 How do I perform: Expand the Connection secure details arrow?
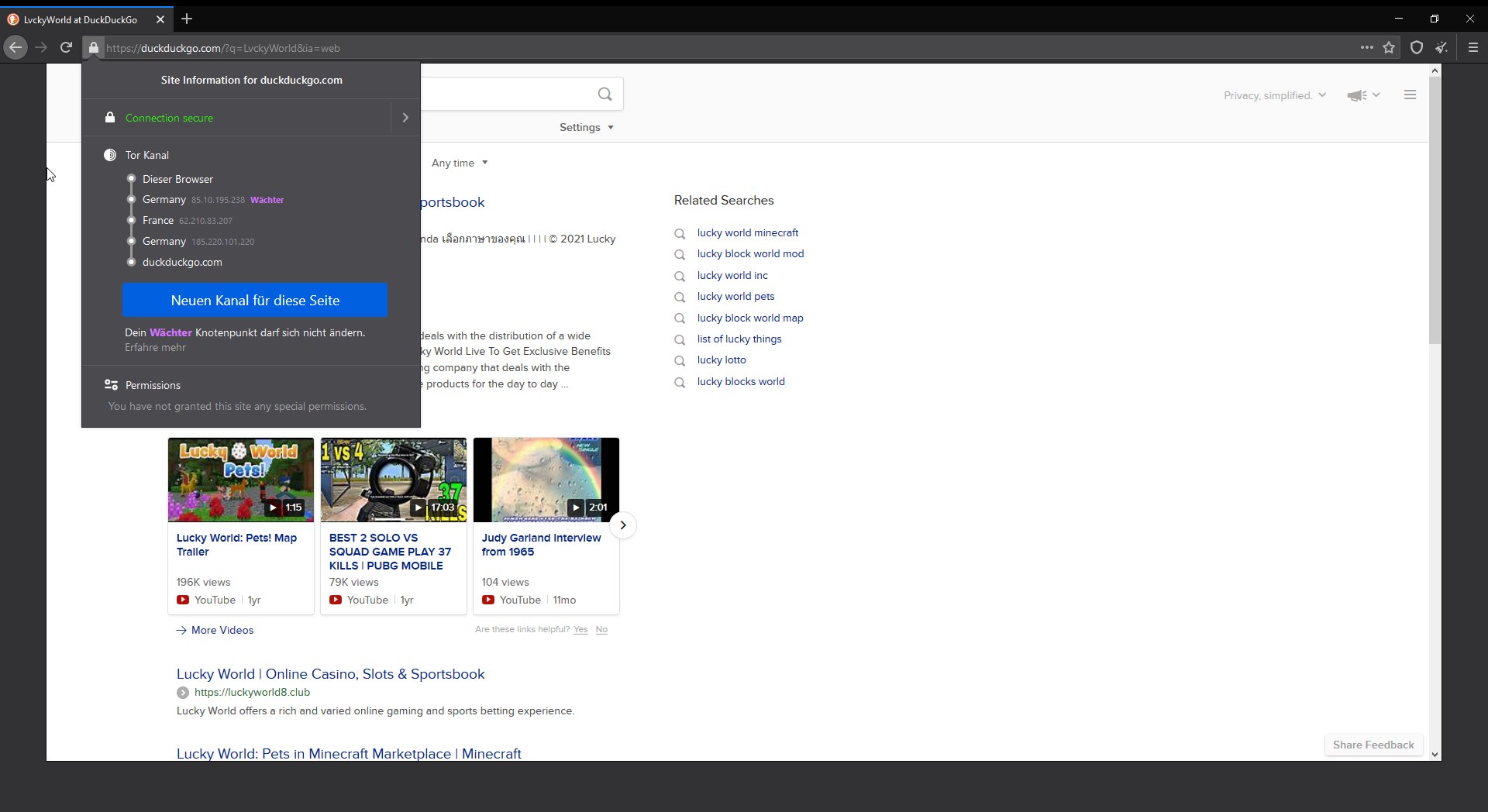[x=405, y=118]
